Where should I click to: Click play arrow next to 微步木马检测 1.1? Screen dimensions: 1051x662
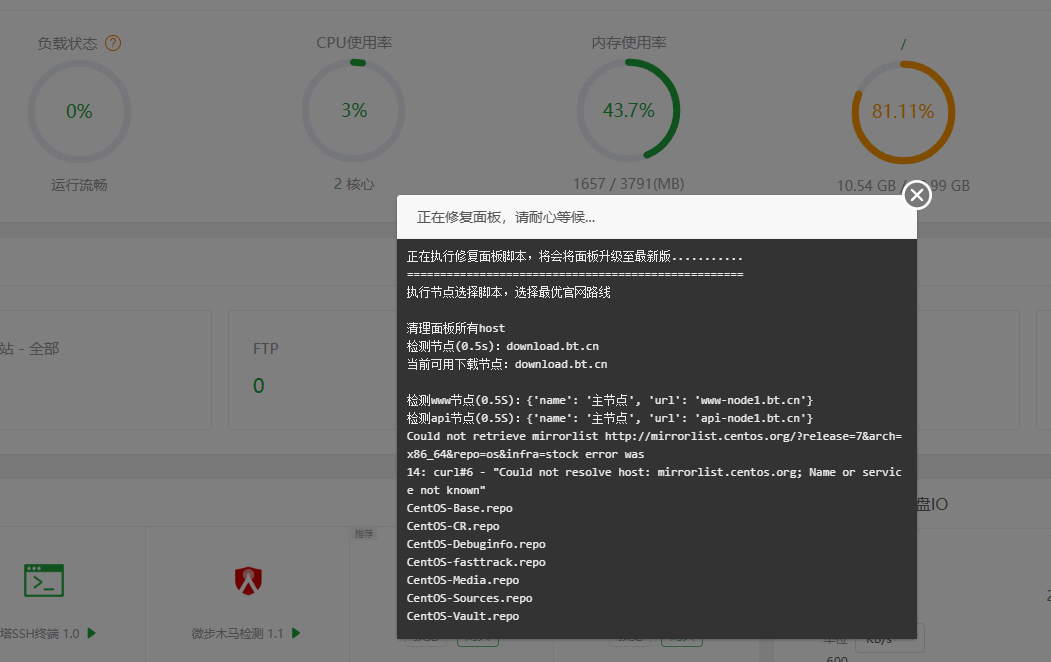pyautogui.click(x=296, y=633)
